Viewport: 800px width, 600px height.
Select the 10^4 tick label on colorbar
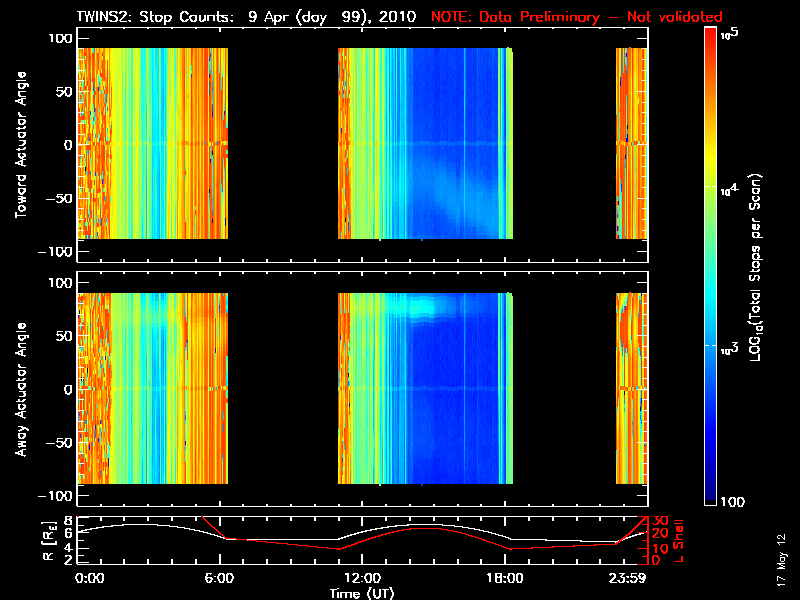732,187
